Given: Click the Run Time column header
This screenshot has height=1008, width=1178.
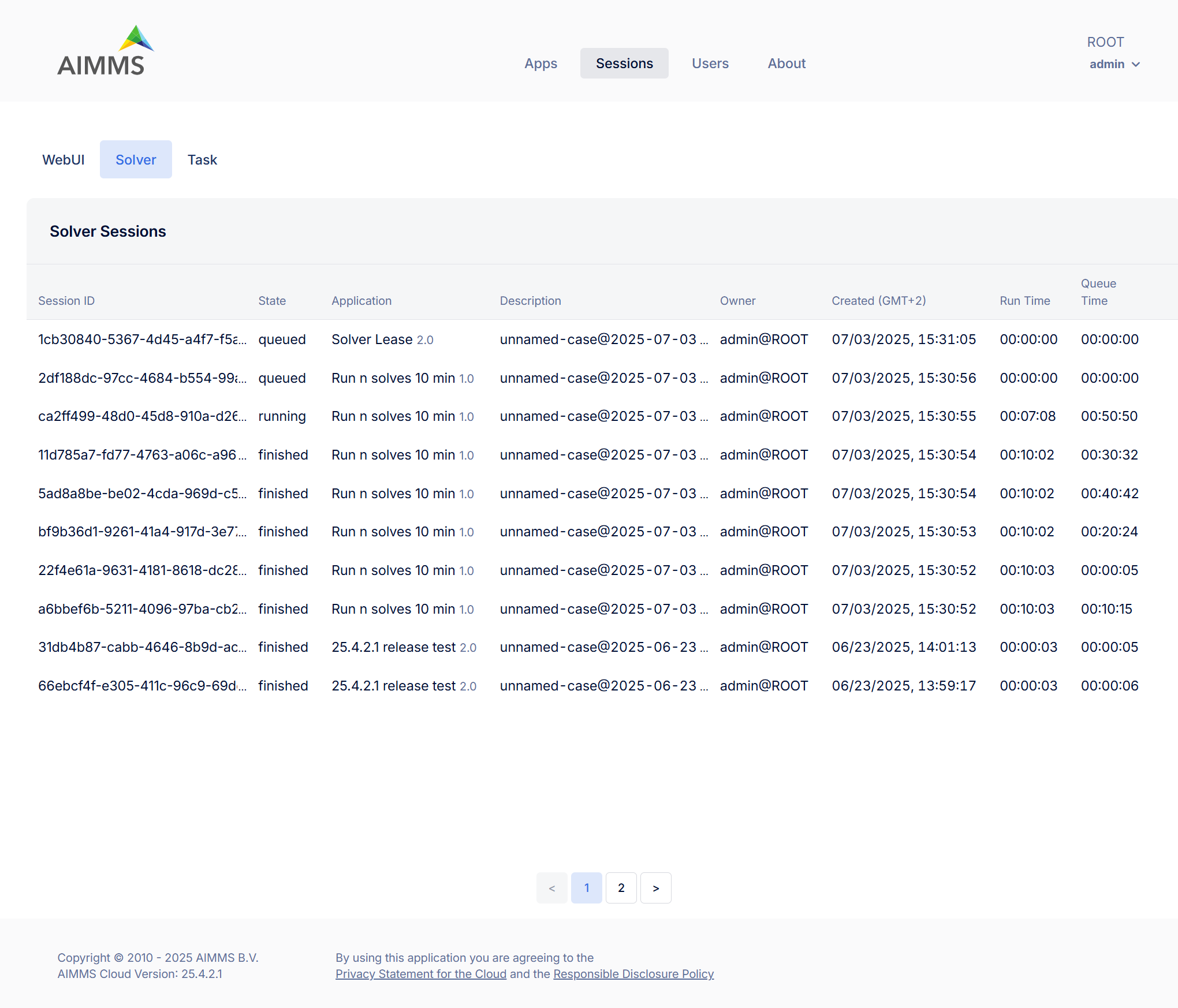Looking at the screenshot, I should 1024,301.
